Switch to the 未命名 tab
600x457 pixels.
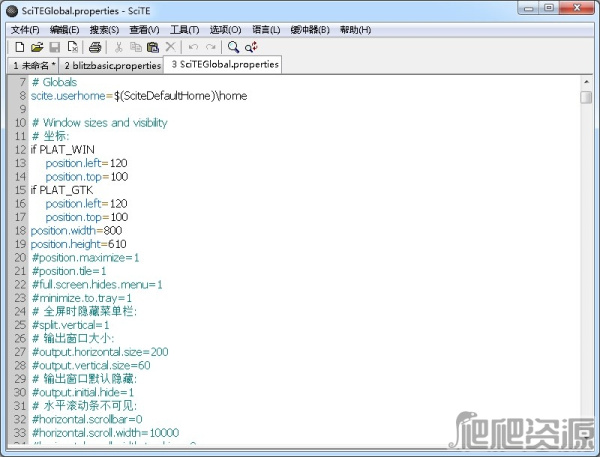[33, 65]
